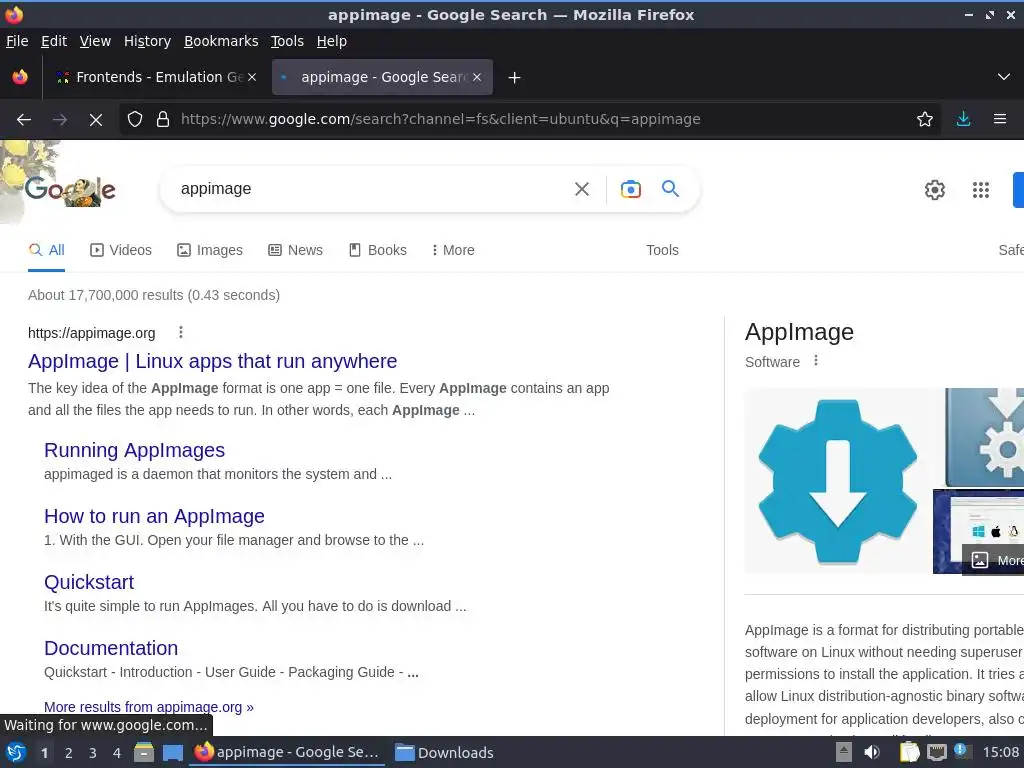Open the clipboard tray icon
The image size is (1024, 768).
[x=909, y=752]
